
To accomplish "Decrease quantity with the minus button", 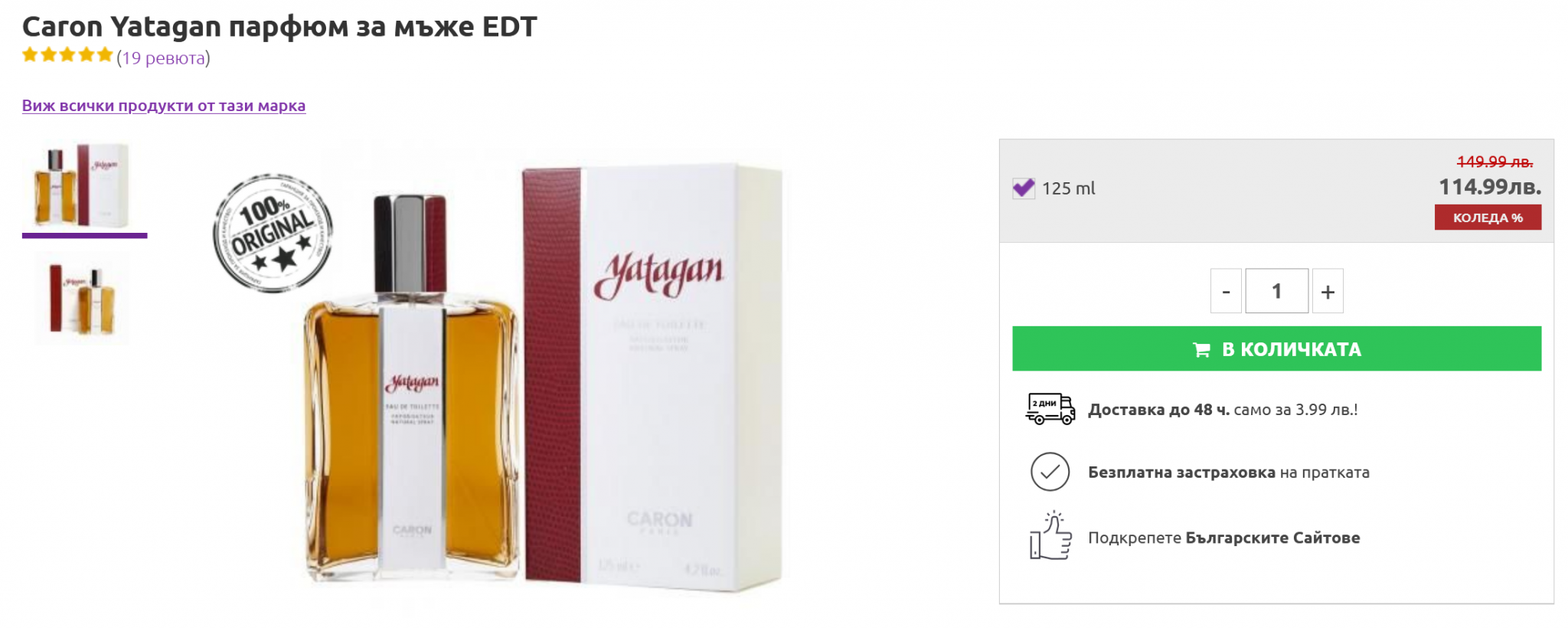I will tap(1226, 291).
